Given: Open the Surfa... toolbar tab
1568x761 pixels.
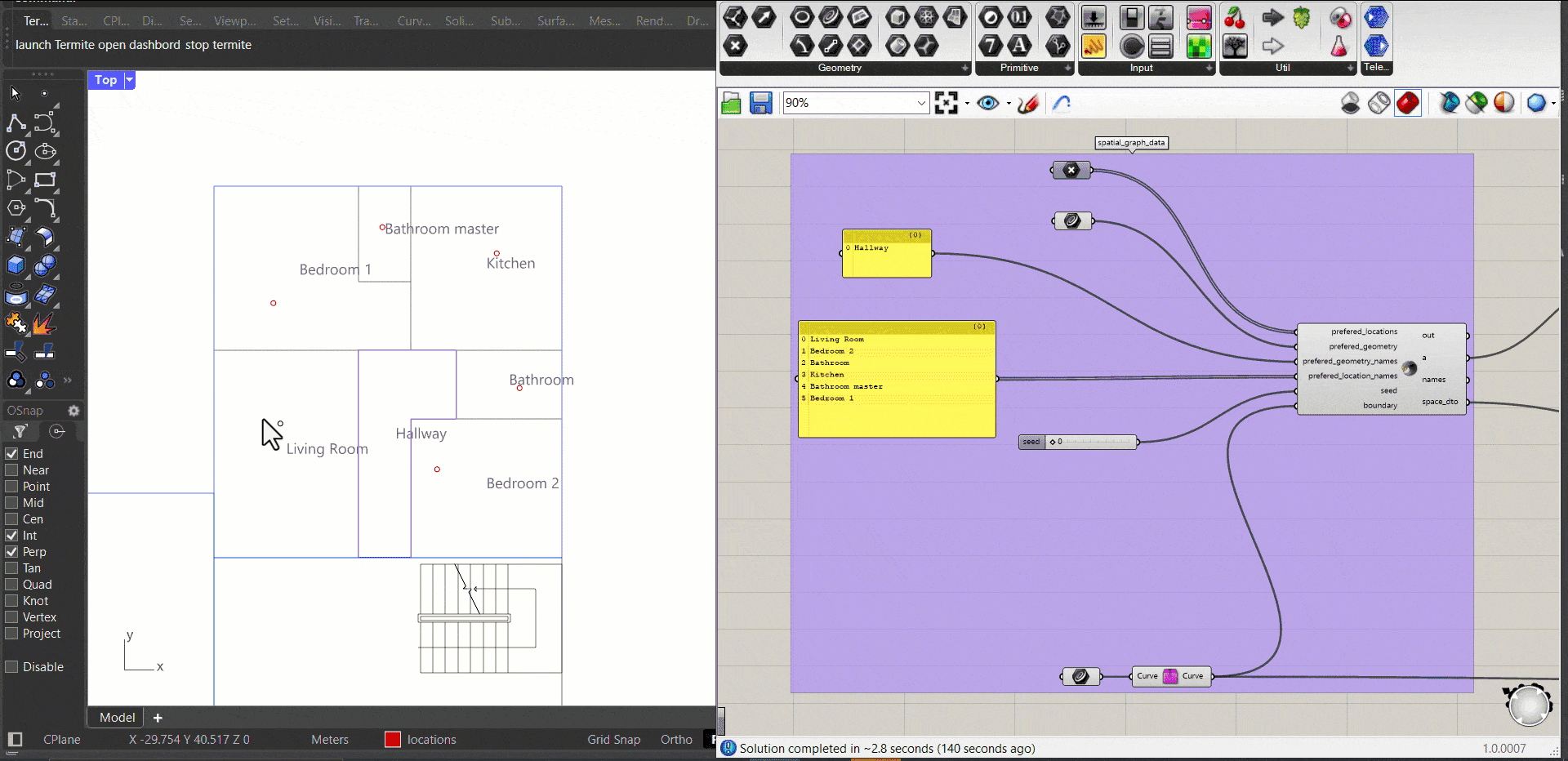Looking at the screenshot, I should click(555, 21).
